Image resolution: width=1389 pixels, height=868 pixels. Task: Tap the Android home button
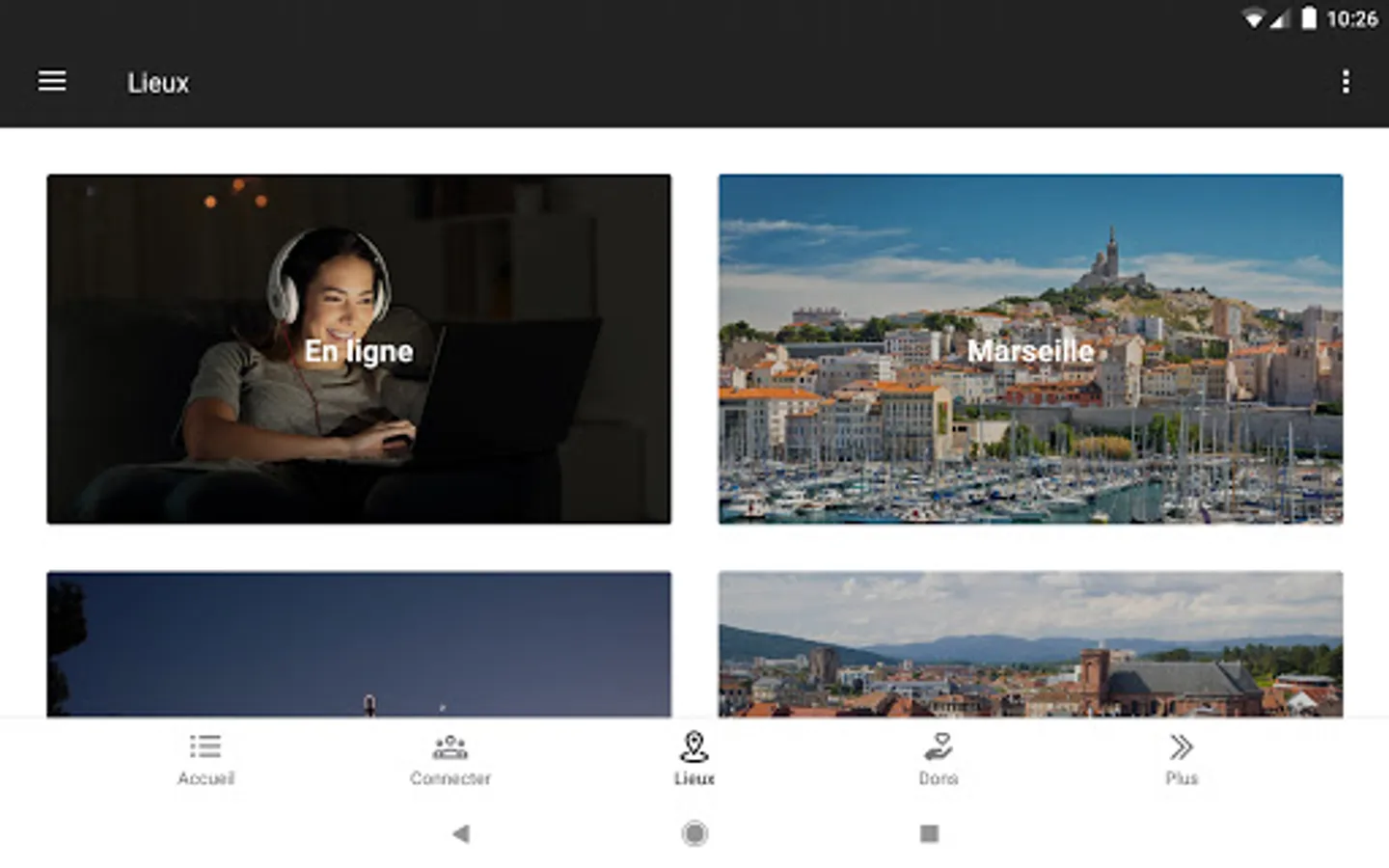click(x=694, y=833)
